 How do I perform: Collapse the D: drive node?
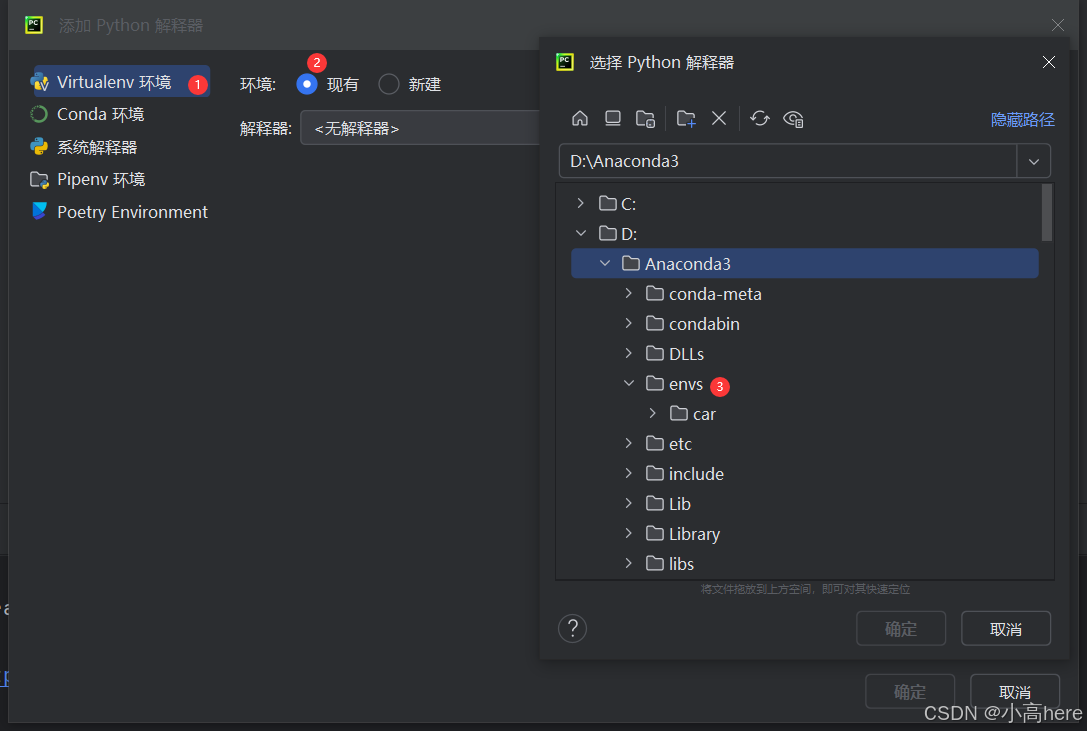(581, 233)
